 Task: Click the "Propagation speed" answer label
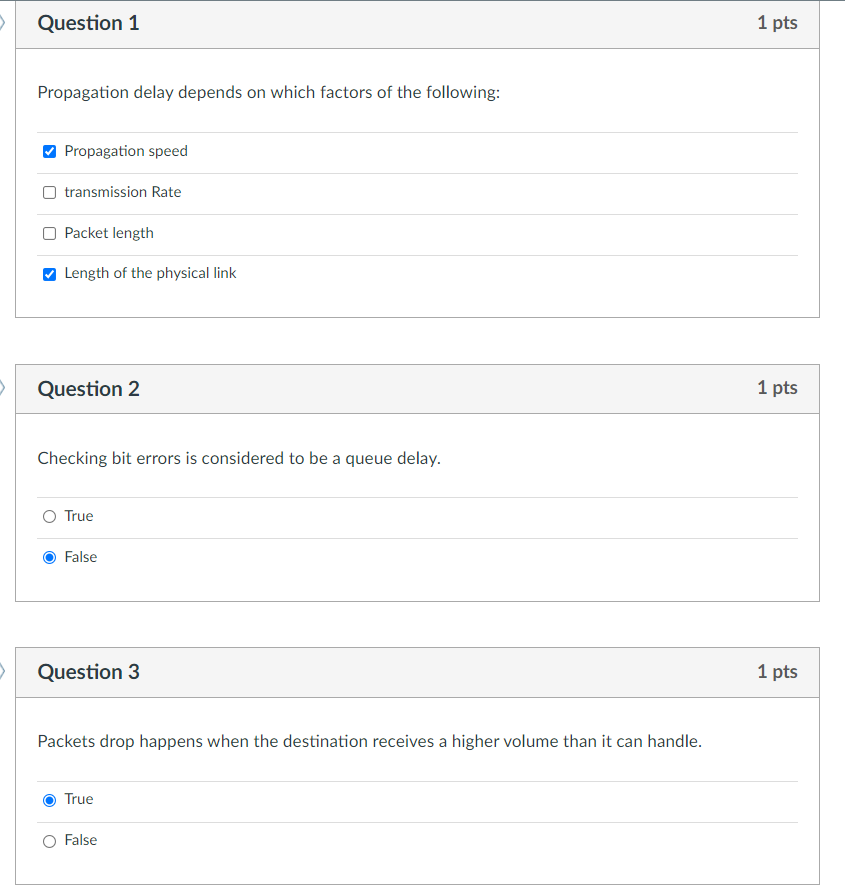coord(125,151)
